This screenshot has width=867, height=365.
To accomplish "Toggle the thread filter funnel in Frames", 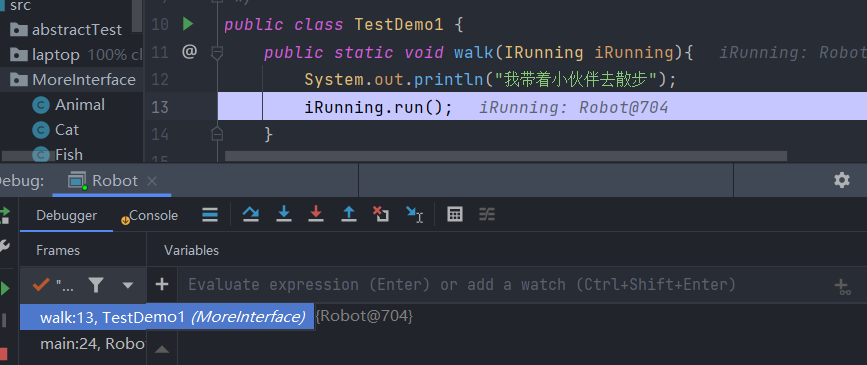I will pos(96,285).
